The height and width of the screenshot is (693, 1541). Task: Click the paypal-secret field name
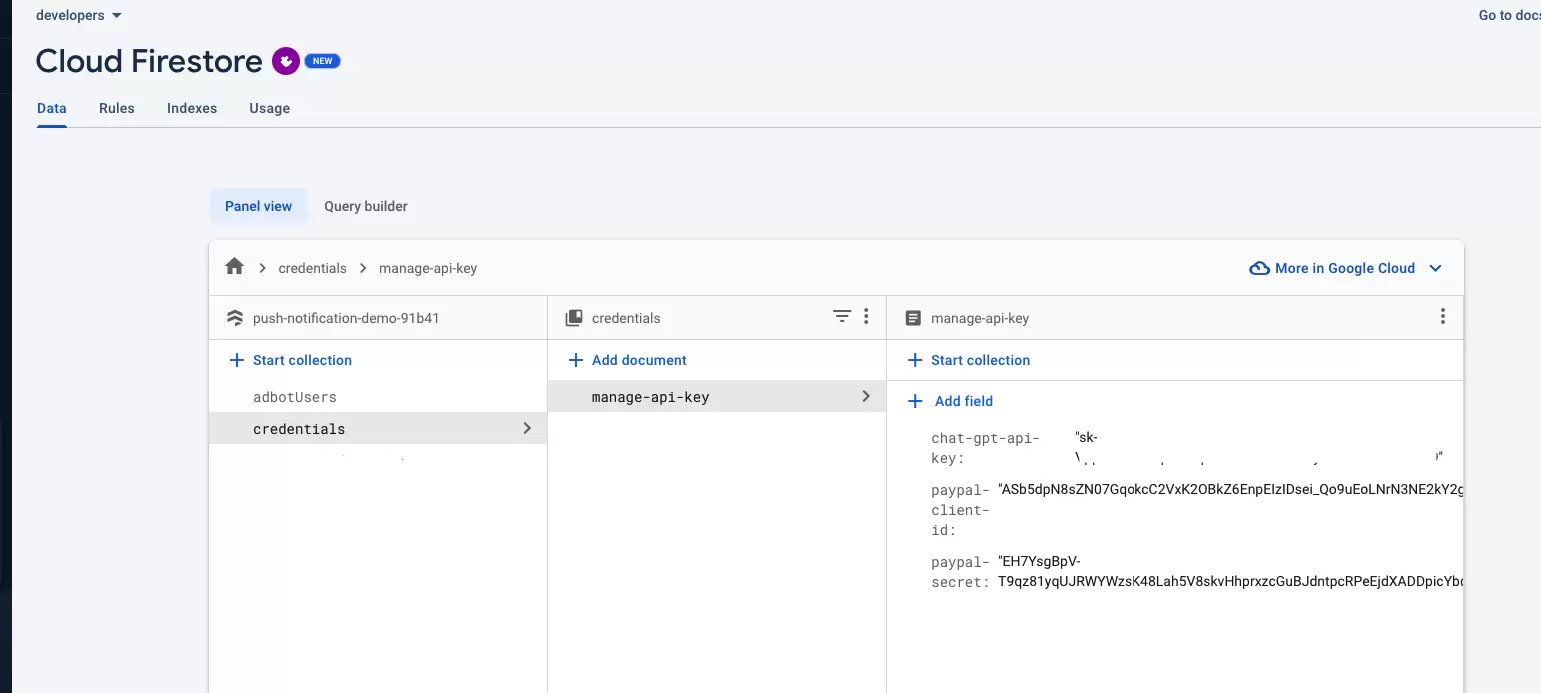click(x=961, y=571)
